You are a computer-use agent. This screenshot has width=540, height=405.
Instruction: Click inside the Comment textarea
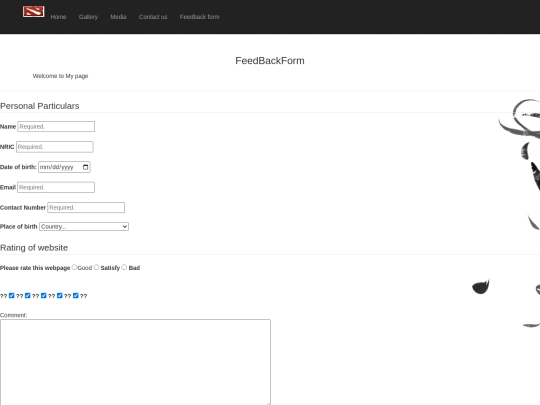(135, 362)
